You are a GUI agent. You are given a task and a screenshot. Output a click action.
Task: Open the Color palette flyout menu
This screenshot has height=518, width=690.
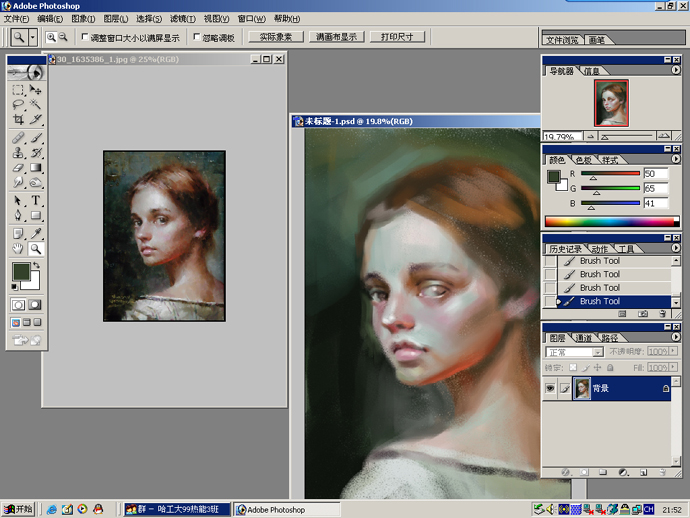coord(675,159)
